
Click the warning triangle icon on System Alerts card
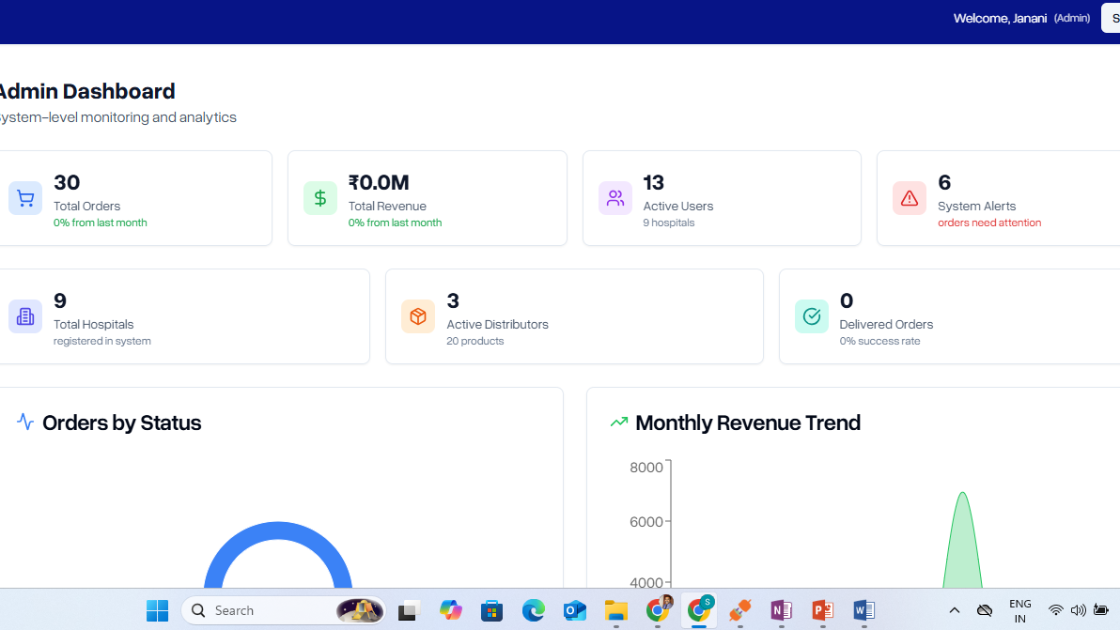pyautogui.click(x=909, y=198)
